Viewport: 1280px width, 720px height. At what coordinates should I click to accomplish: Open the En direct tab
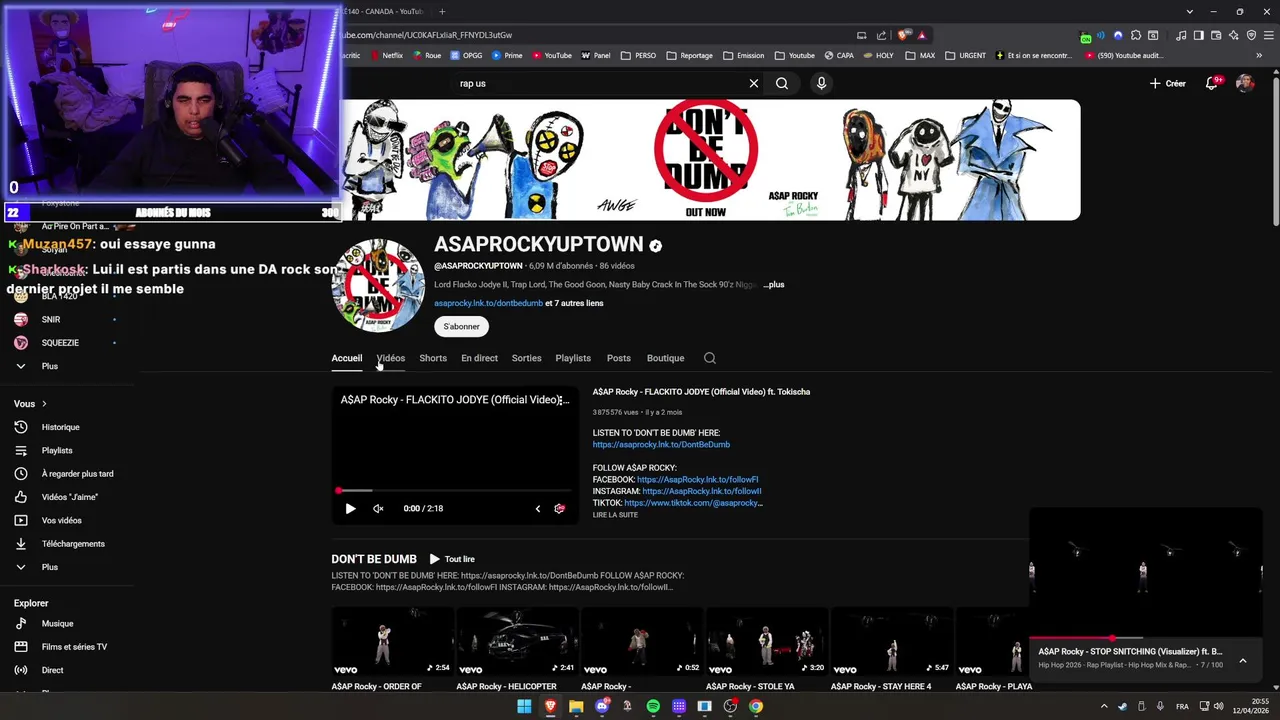click(479, 358)
